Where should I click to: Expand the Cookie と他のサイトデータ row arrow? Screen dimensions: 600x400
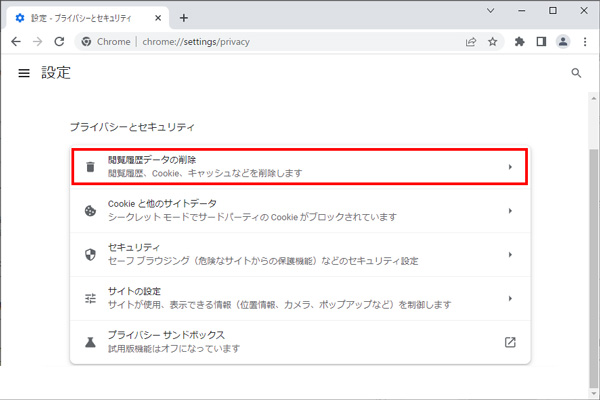510,211
